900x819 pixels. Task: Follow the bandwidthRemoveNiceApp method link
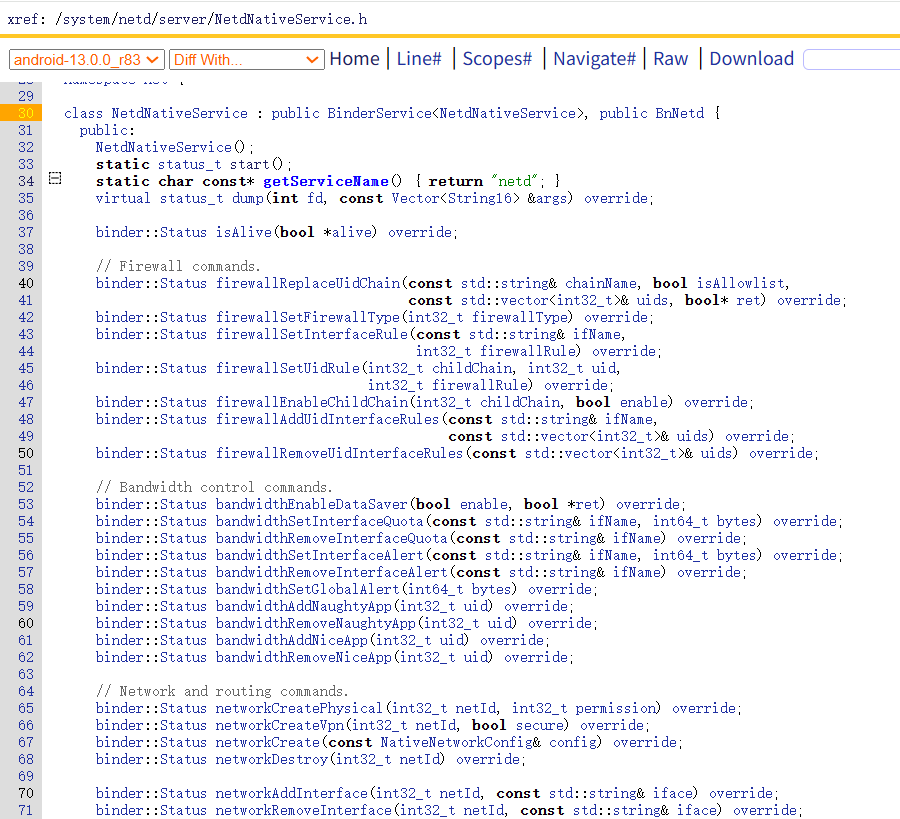pos(304,657)
